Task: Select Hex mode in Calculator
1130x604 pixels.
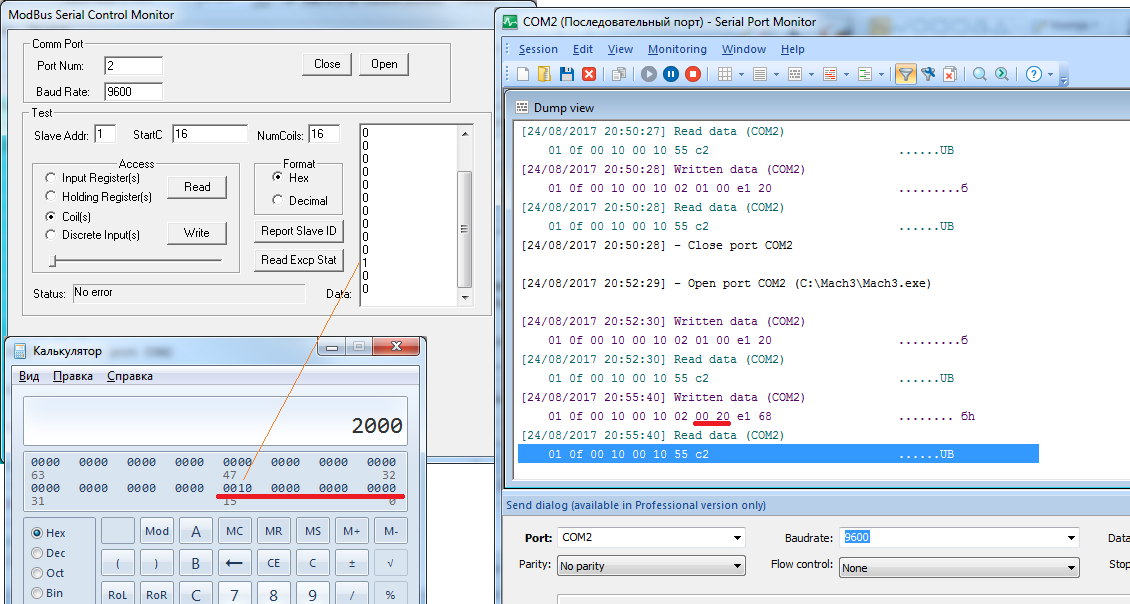Action: tap(37, 533)
